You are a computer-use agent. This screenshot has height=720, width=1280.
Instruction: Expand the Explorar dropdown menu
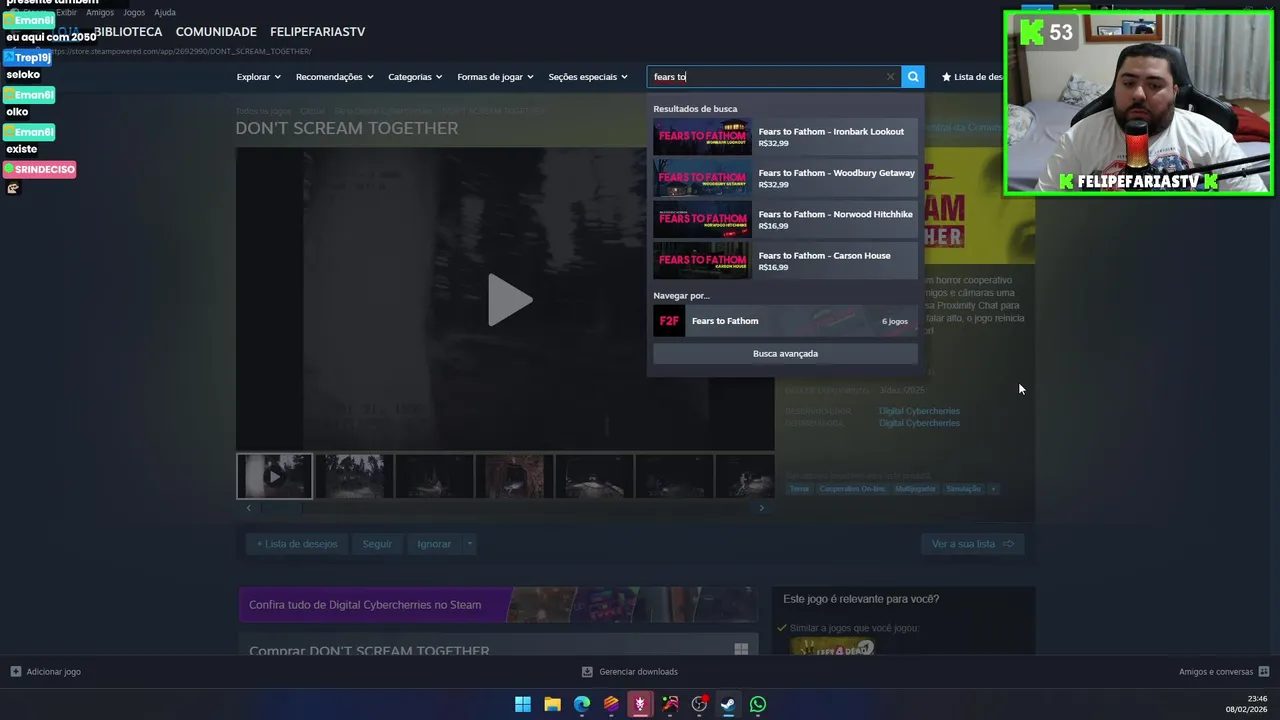tap(258, 77)
